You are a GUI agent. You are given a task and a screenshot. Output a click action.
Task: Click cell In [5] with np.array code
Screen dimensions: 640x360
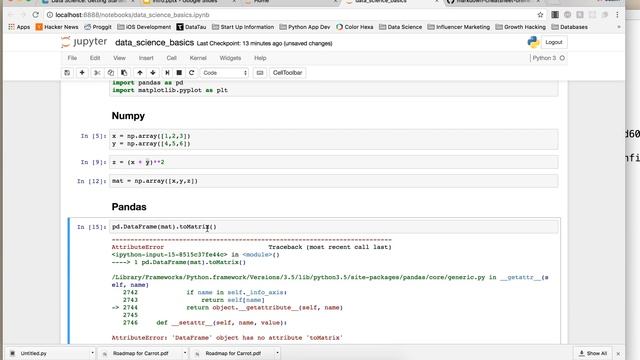pos(333,140)
